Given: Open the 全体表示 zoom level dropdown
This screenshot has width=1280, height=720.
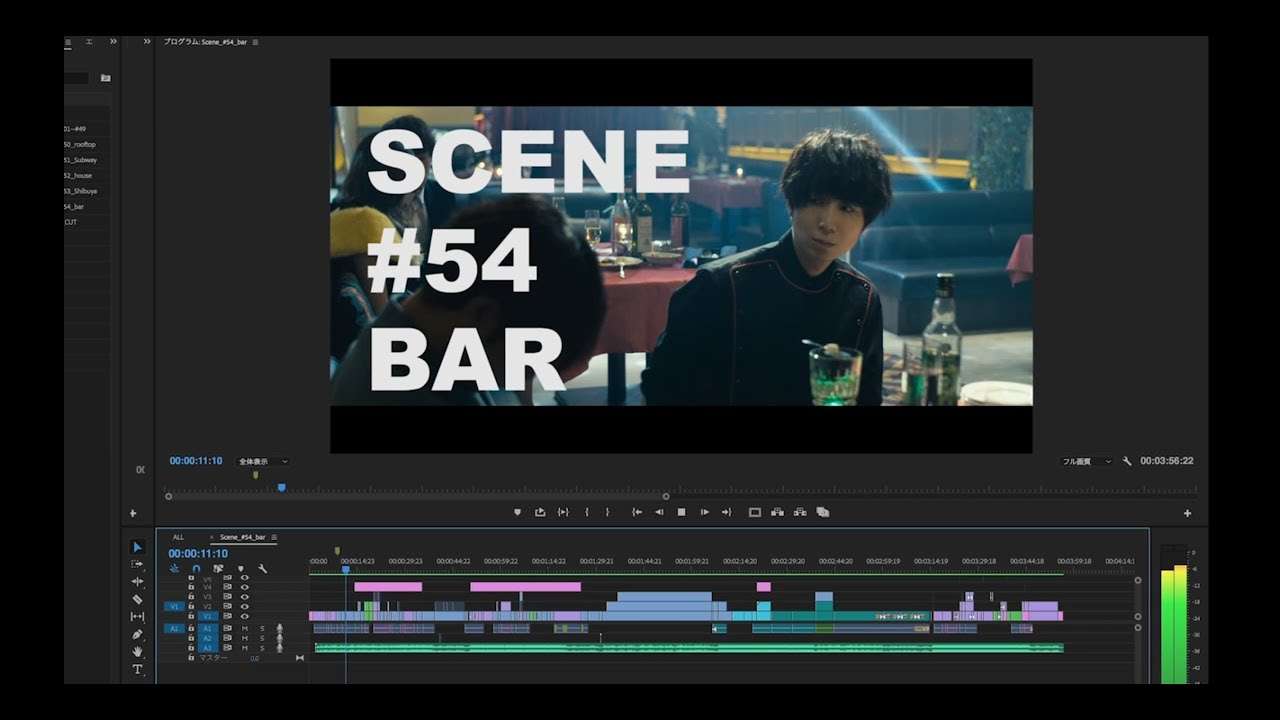Looking at the screenshot, I should point(263,461).
